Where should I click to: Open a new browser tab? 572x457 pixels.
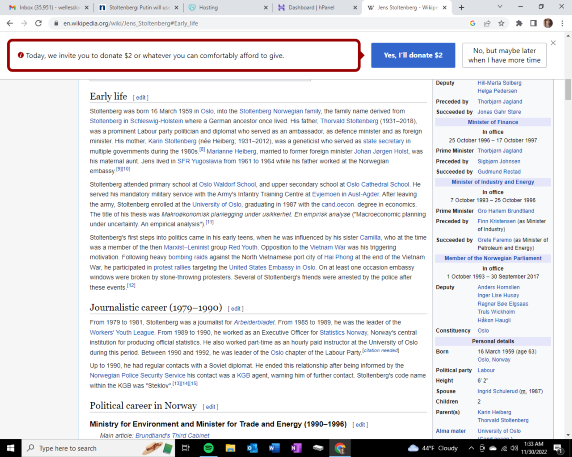click(461, 7)
